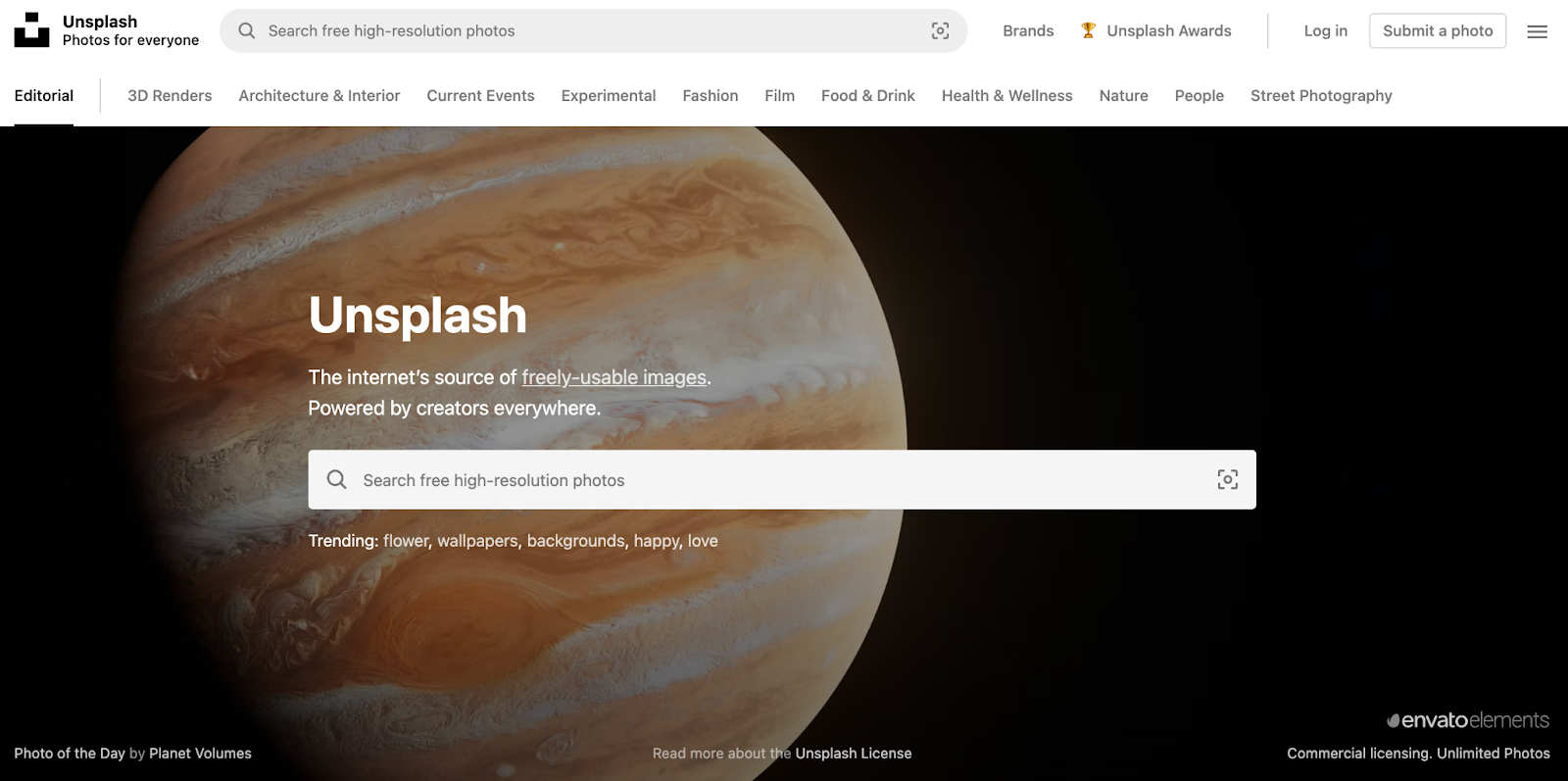Click magnifier icon in hero search box
Screen dimensions: 1568x781
point(336,479)
